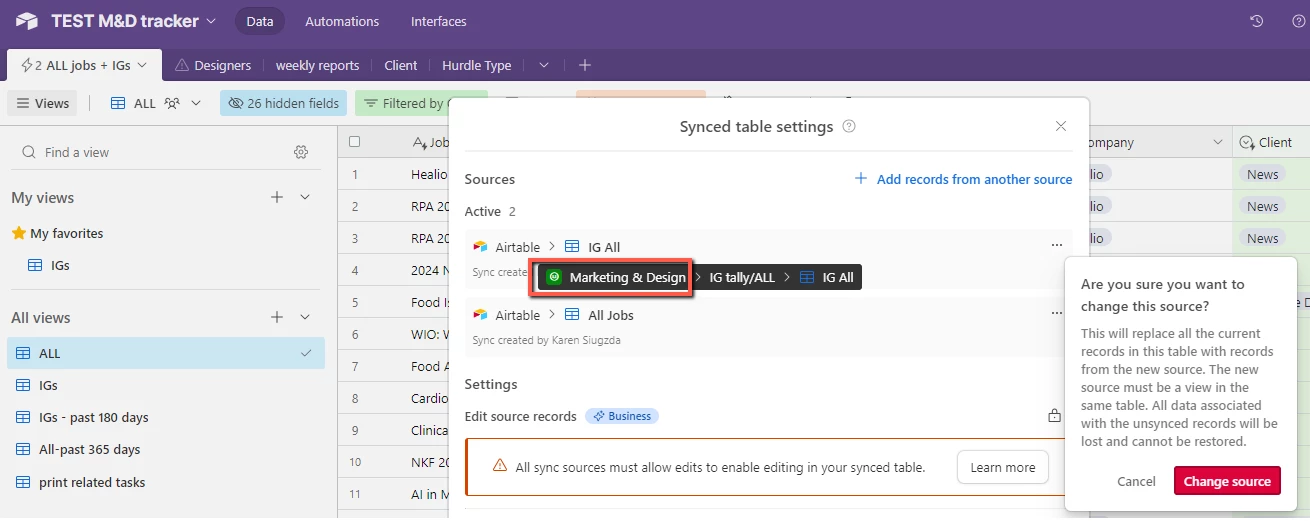The height and width of the screenshot is (521, 1310).
Task: Click the Client field header
Action: pos(1271,142)
